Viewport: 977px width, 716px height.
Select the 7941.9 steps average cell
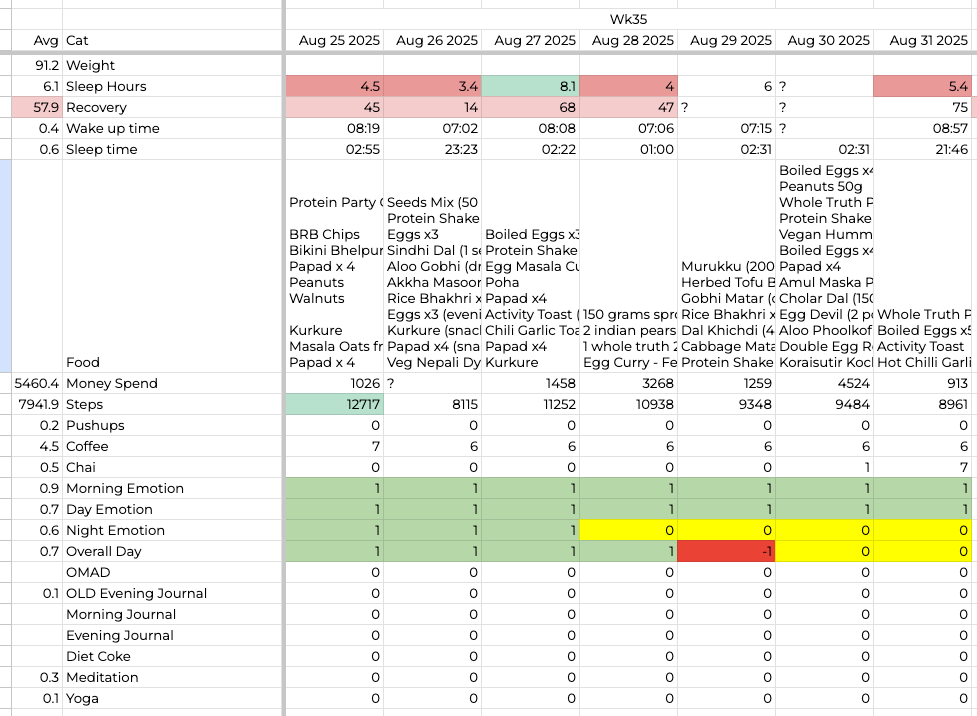click(37, 404)
